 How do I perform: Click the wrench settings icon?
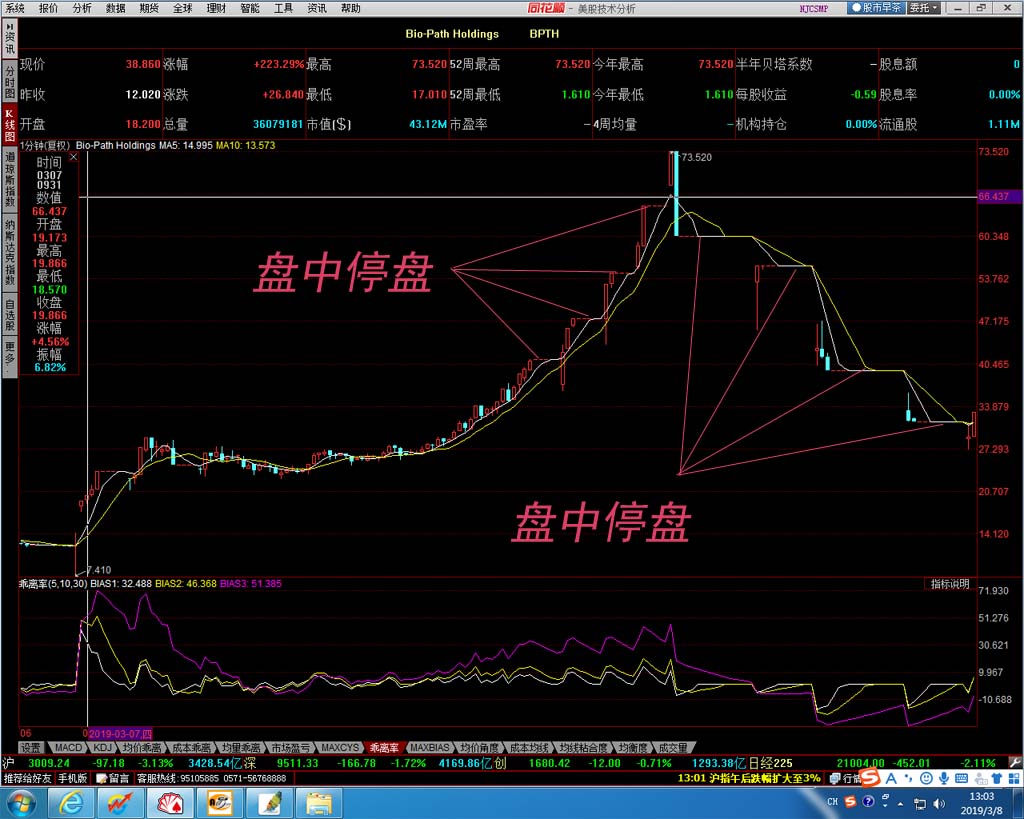click(x=1014, y=762)
